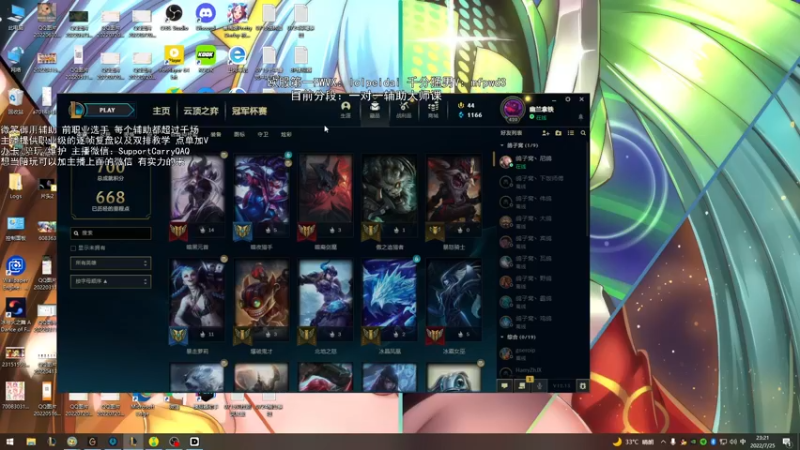
Task: Open the chat bubble icon at bottom
Action: point(505,386)
